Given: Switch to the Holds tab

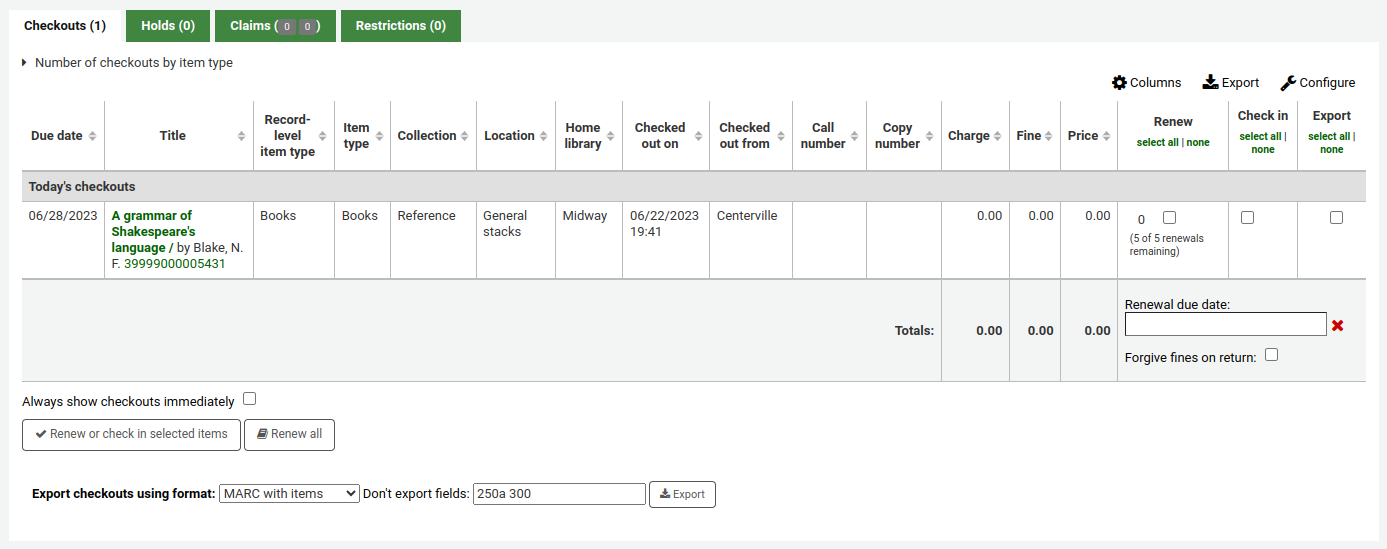Looking at the screenshot, I should (168, 26).
